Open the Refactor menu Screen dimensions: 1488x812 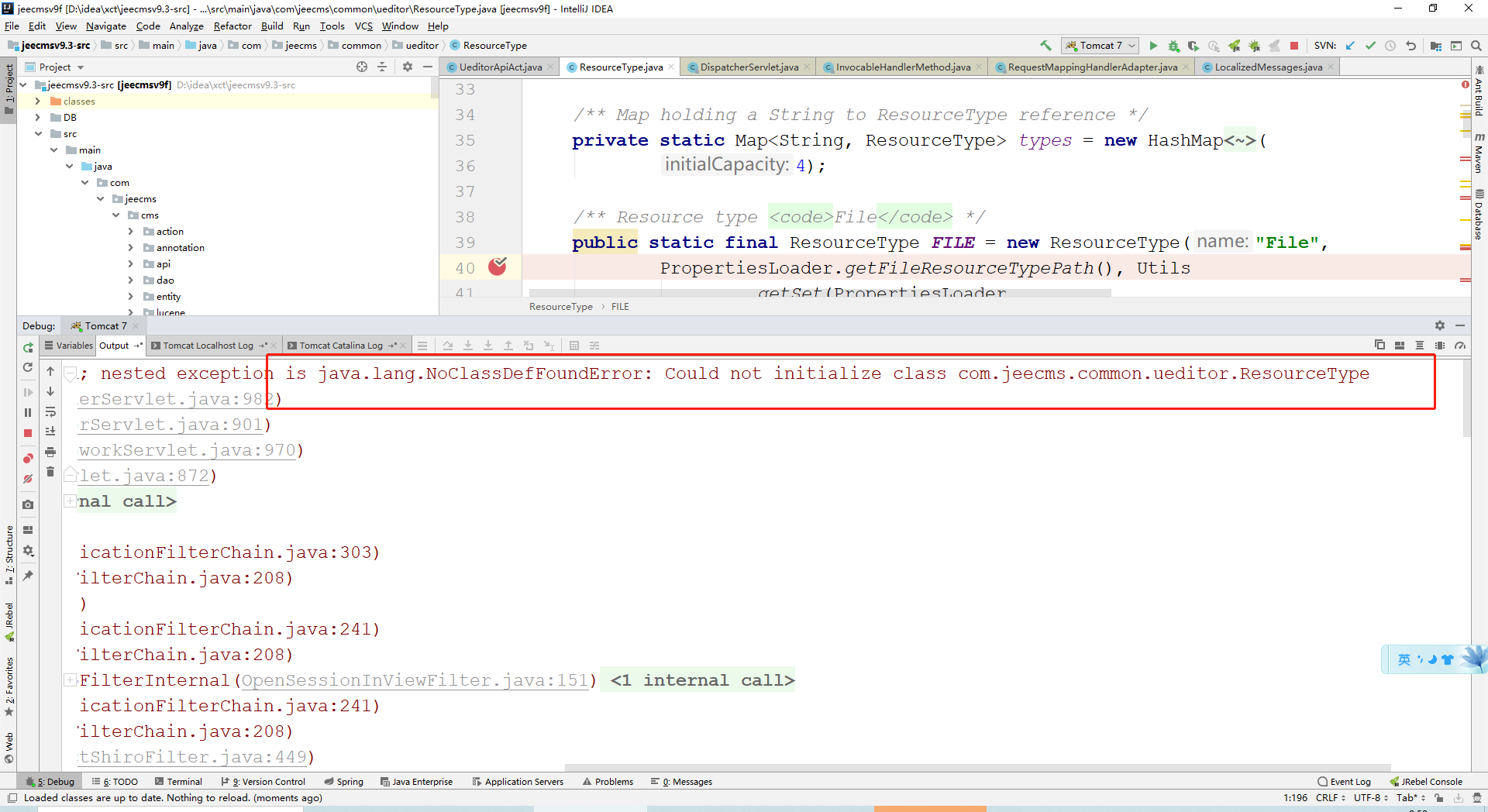(x=232, y=26)
